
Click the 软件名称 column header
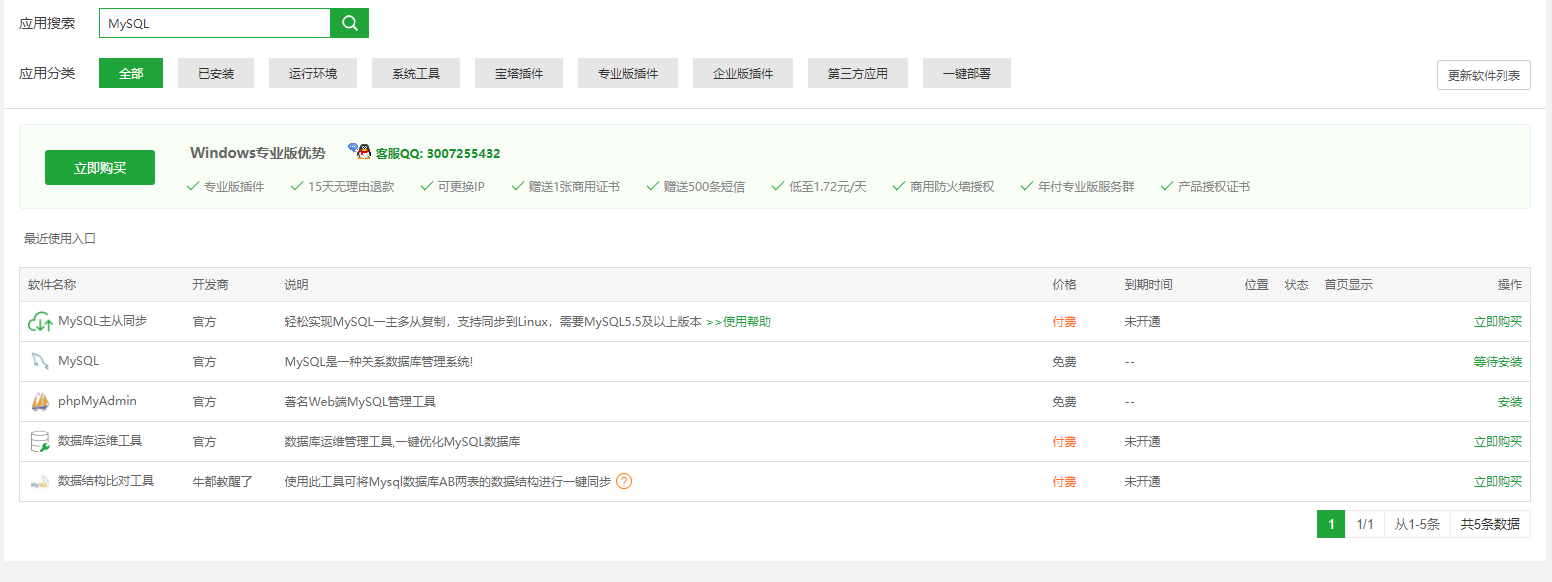tap(52, 285)
